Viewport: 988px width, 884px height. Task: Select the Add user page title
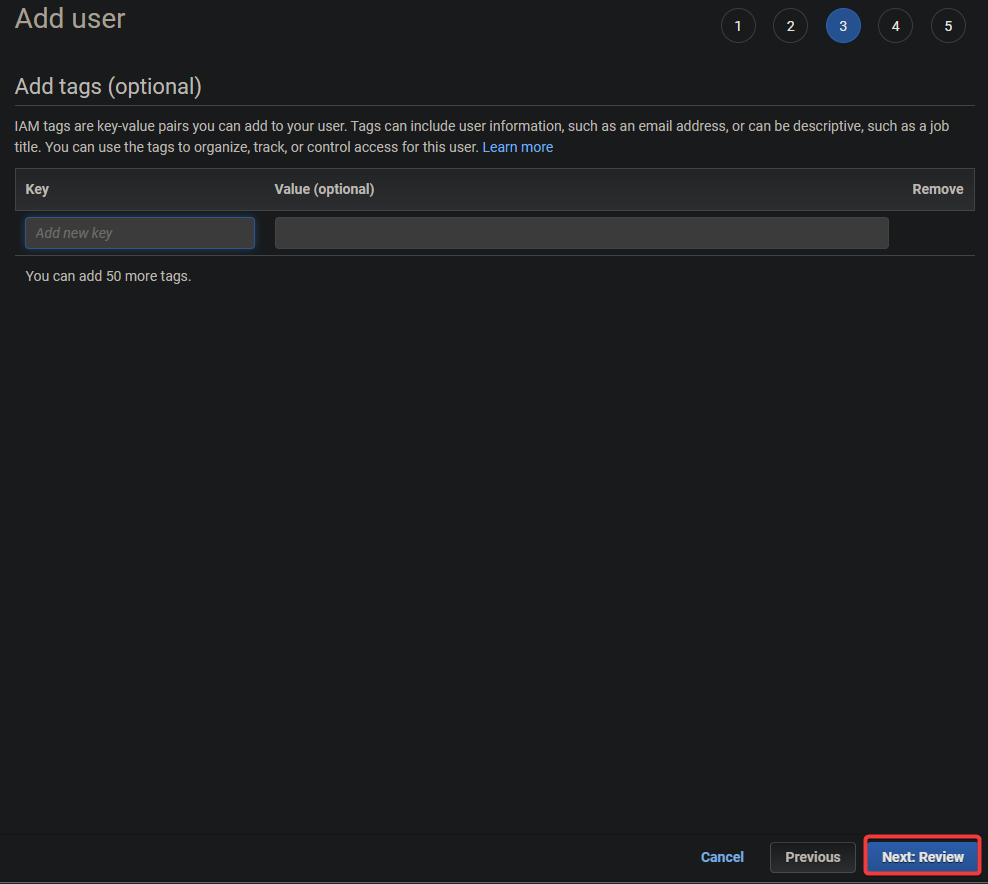point(70,18)
